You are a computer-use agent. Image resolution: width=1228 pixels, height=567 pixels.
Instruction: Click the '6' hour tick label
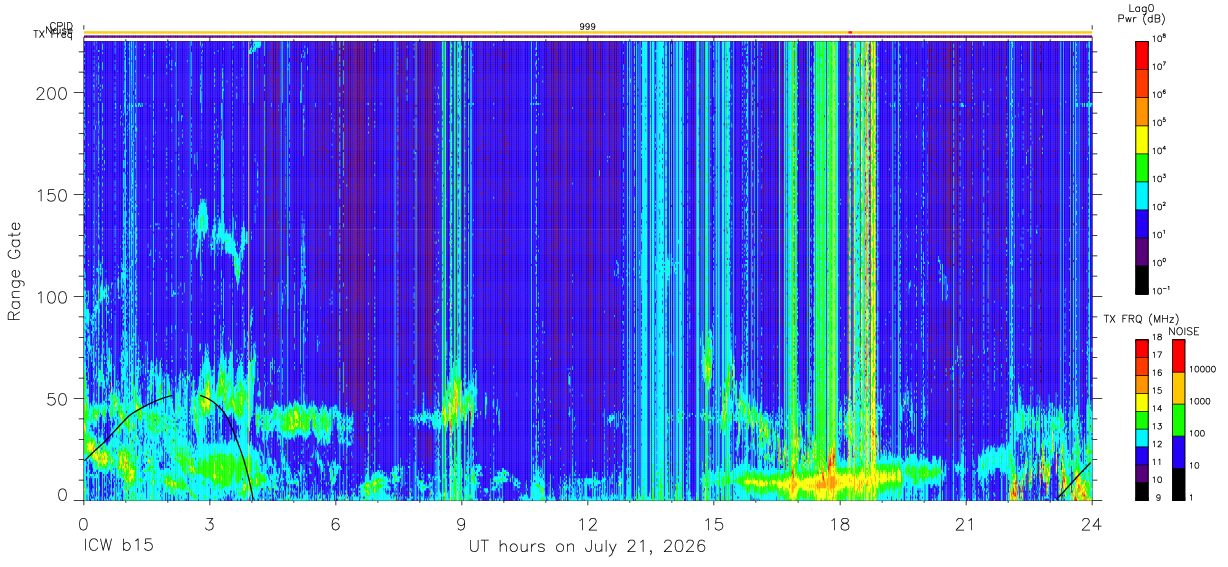tap(335, 524)
